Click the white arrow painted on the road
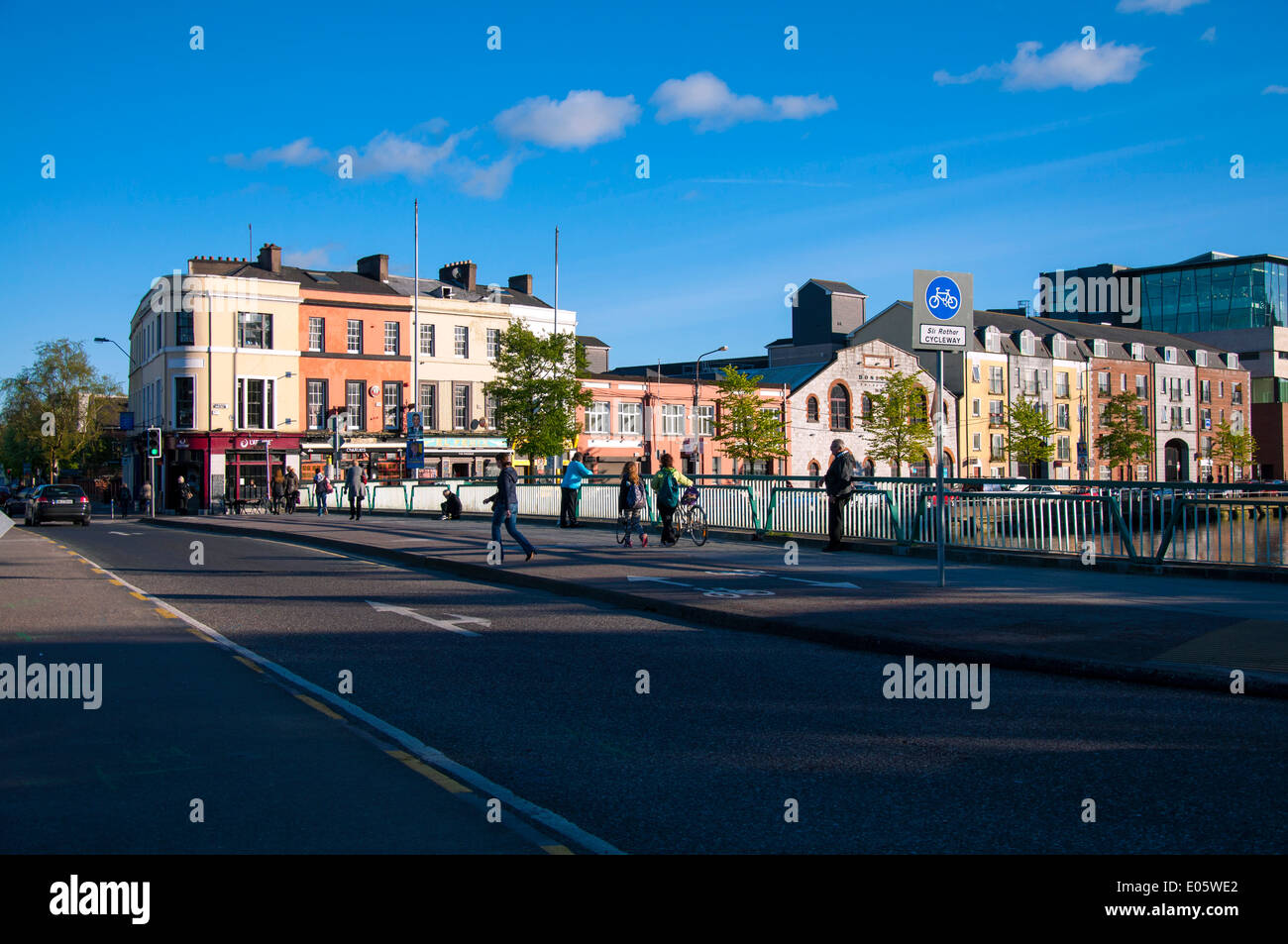Screen dimensions: 1288x944 pyautogui.click(x=430, y=616)
